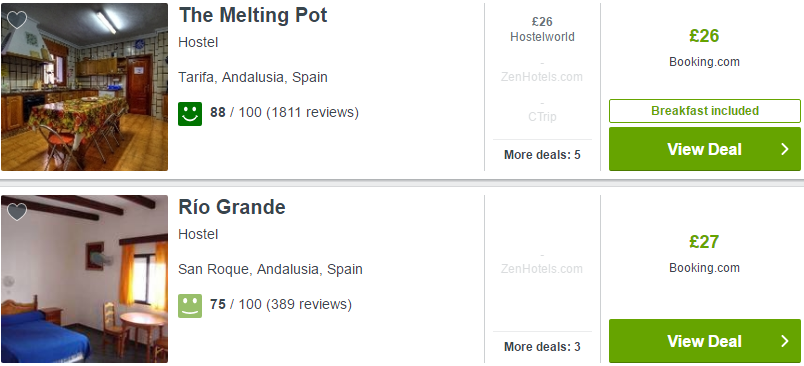Click £26 Booking.com price for Melting Pot
This screenshot has height=366, width=804.
[704, 47]
